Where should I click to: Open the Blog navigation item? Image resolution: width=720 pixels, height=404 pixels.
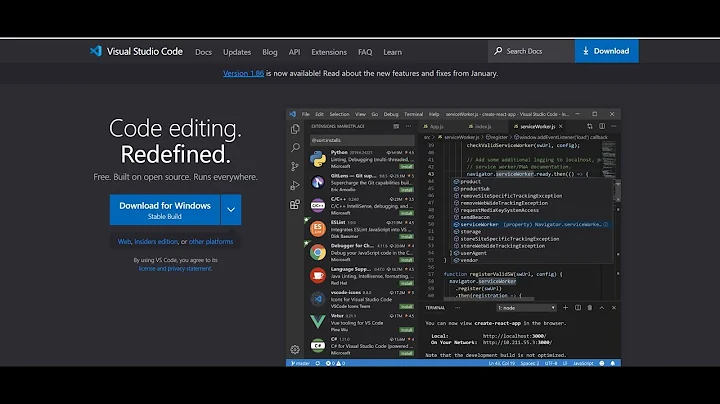pos(270,52)
